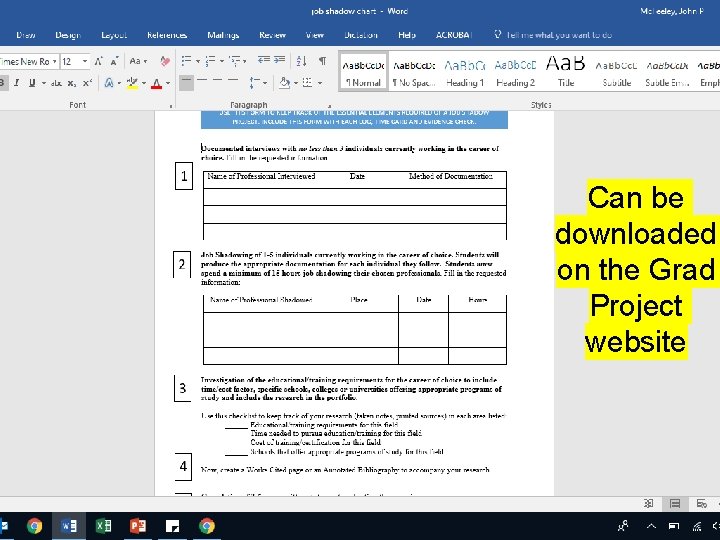720x540 pixels.
Task: Click the Sort A-Z icon
Action: [x=302, y=61]
